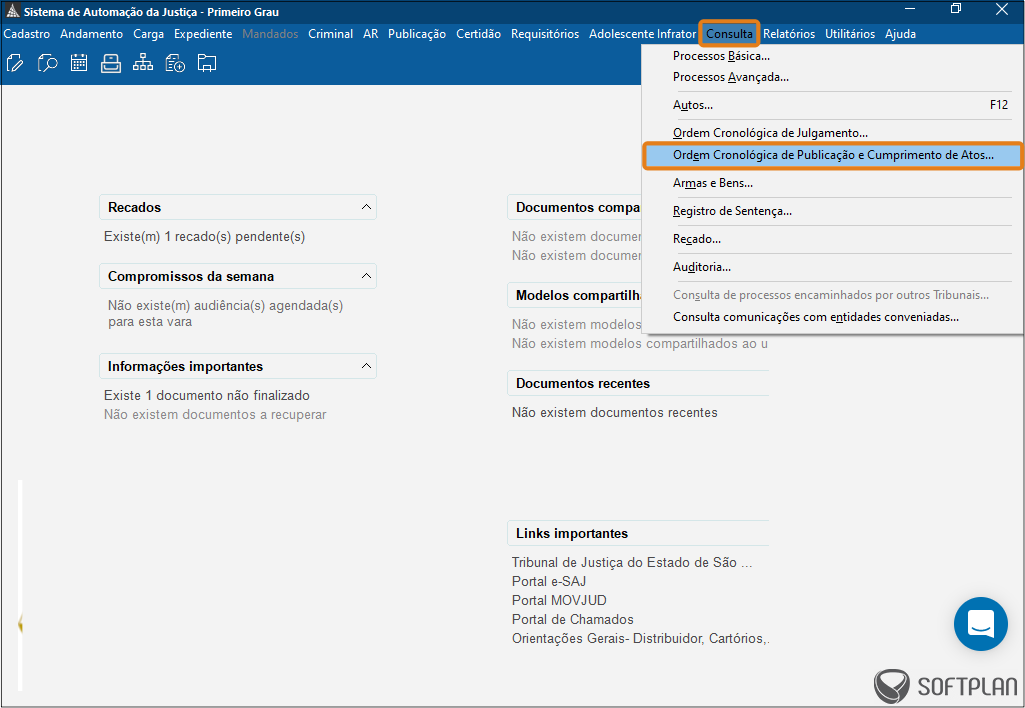1025x708 pixels.
Task: Open the Certidão menu
Action: pyautogui.click(x=479, y=34)
